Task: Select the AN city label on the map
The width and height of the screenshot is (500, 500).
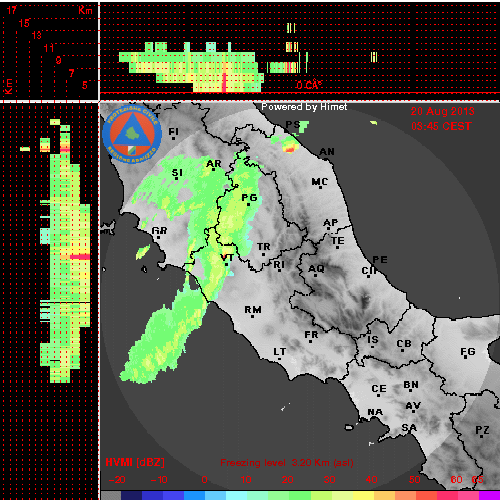Action: tap(327, 152)
